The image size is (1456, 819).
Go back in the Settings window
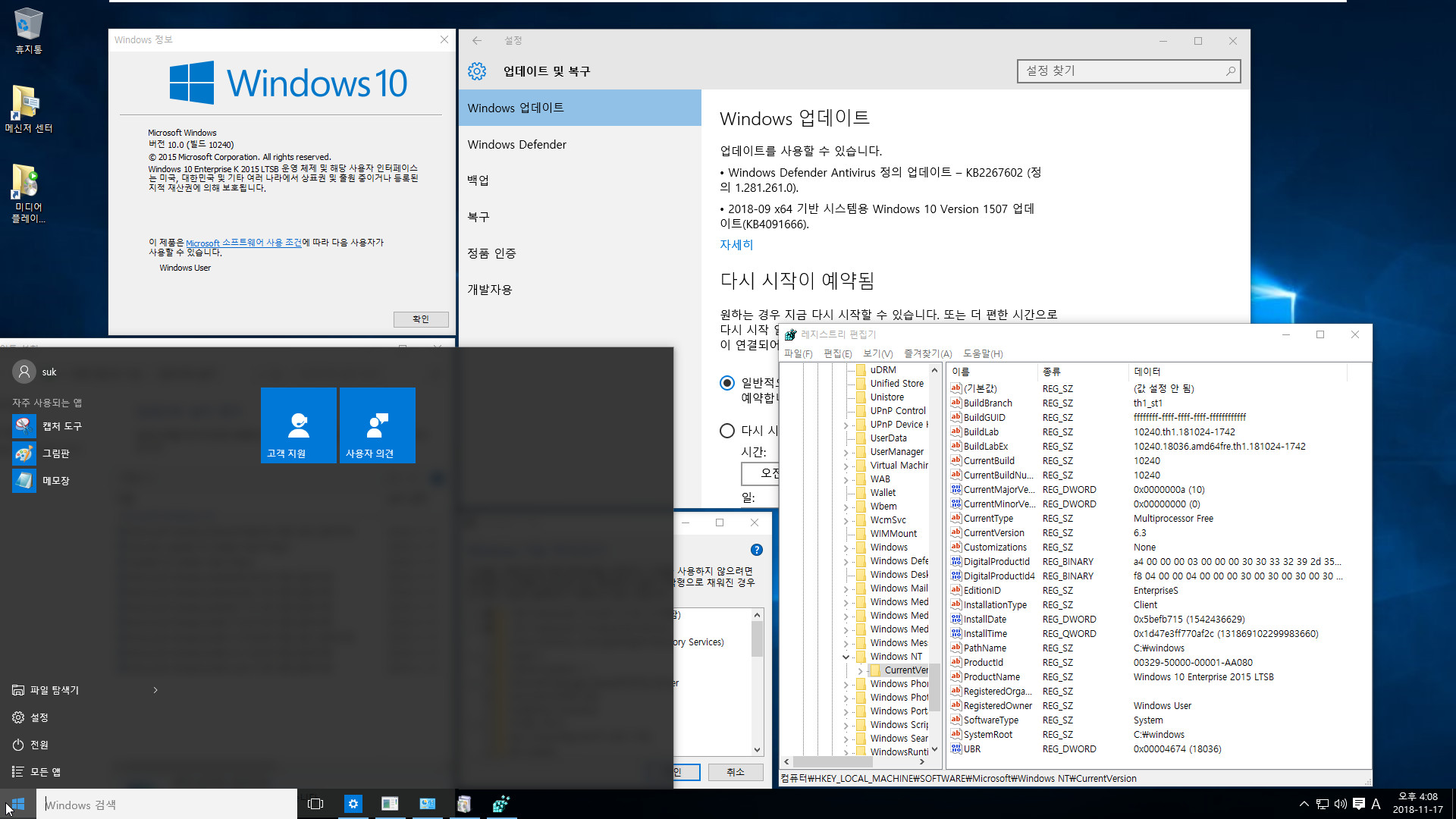[476, 41]
